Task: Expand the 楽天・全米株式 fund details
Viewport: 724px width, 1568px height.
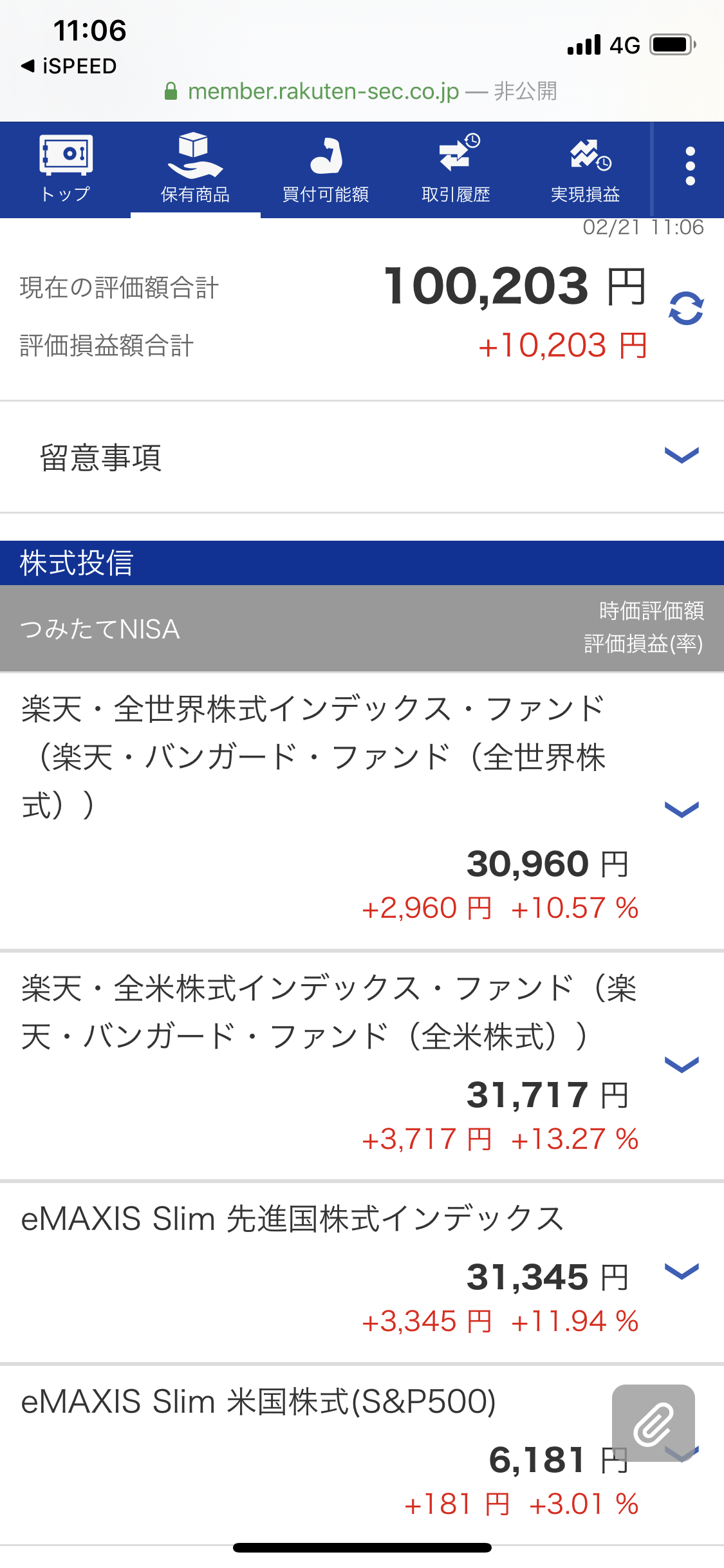Action: click(681, 1065)
